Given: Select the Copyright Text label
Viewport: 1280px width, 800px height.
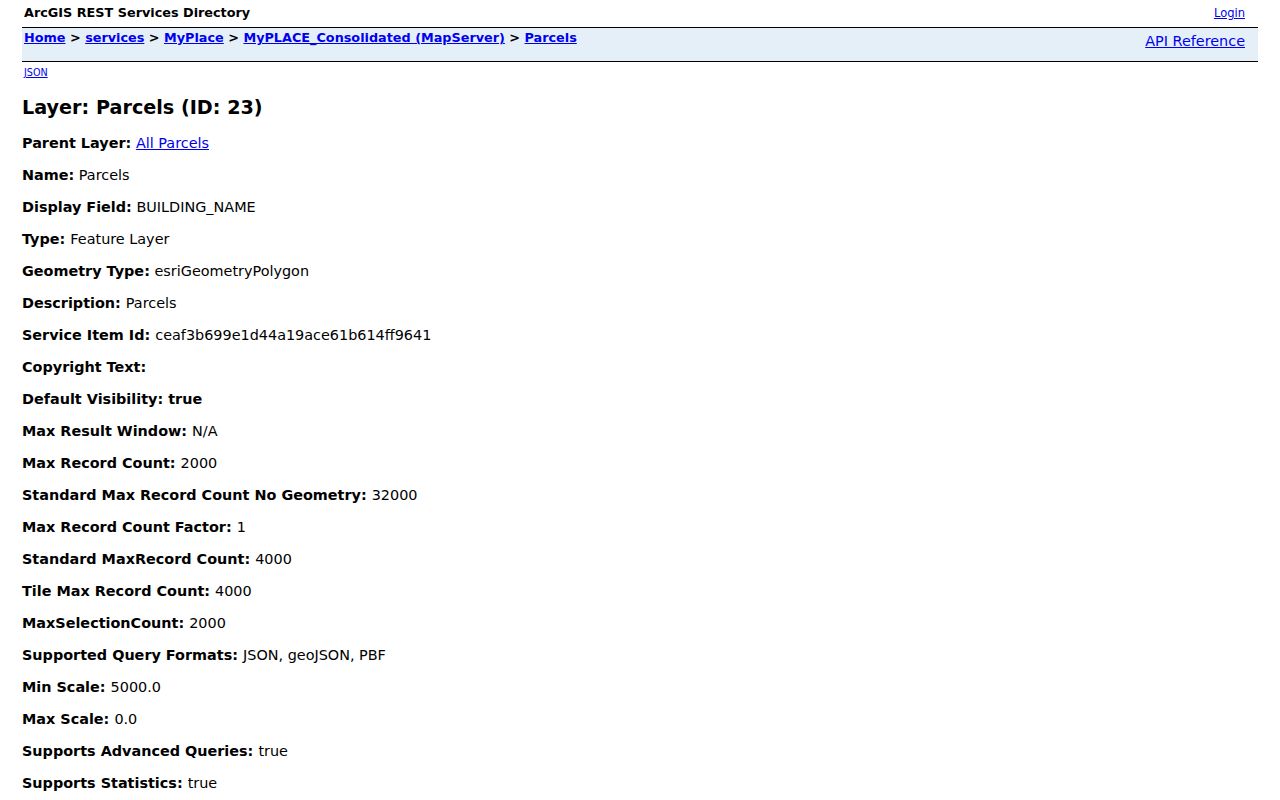Looking at the screenshot, I should click(84, 367).
